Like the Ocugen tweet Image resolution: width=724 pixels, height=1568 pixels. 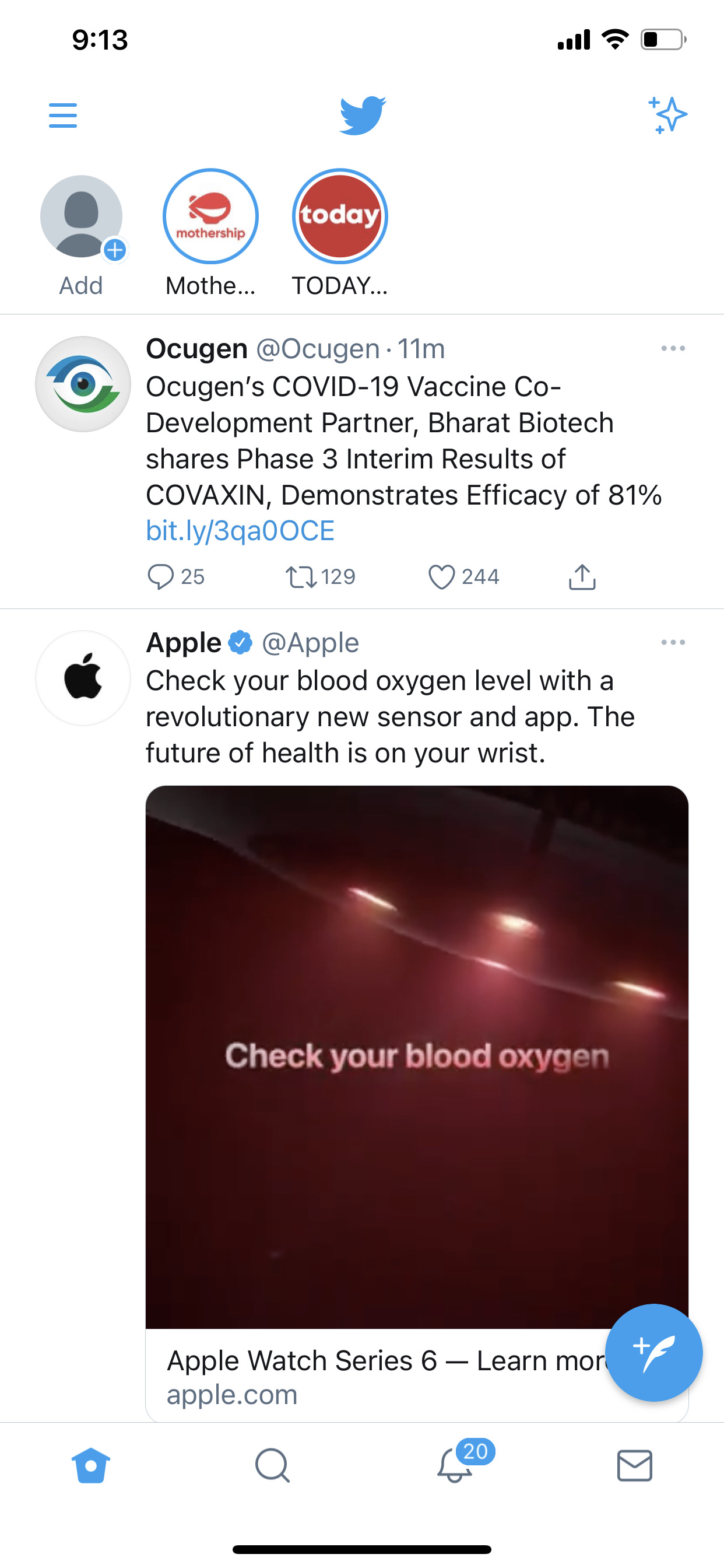(442, 576)
